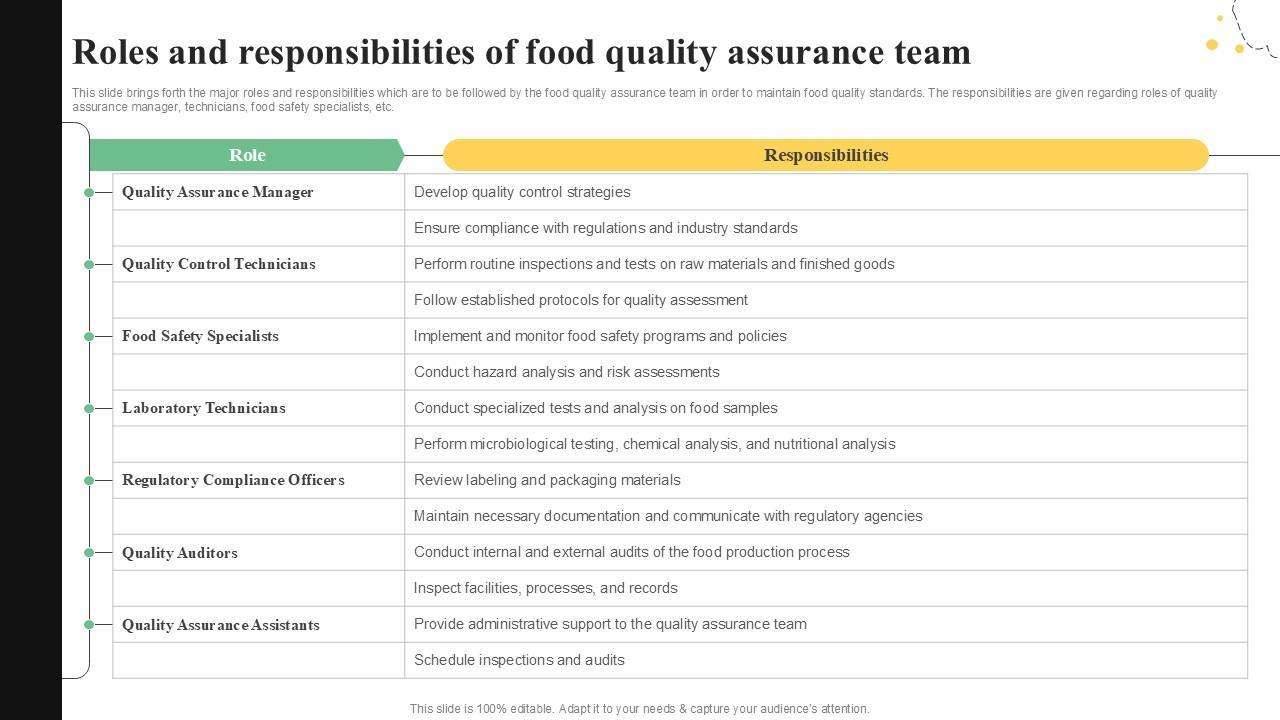
Task: Click the green dot beside Quality Control Technicians
Action: [x=89, y=264]
